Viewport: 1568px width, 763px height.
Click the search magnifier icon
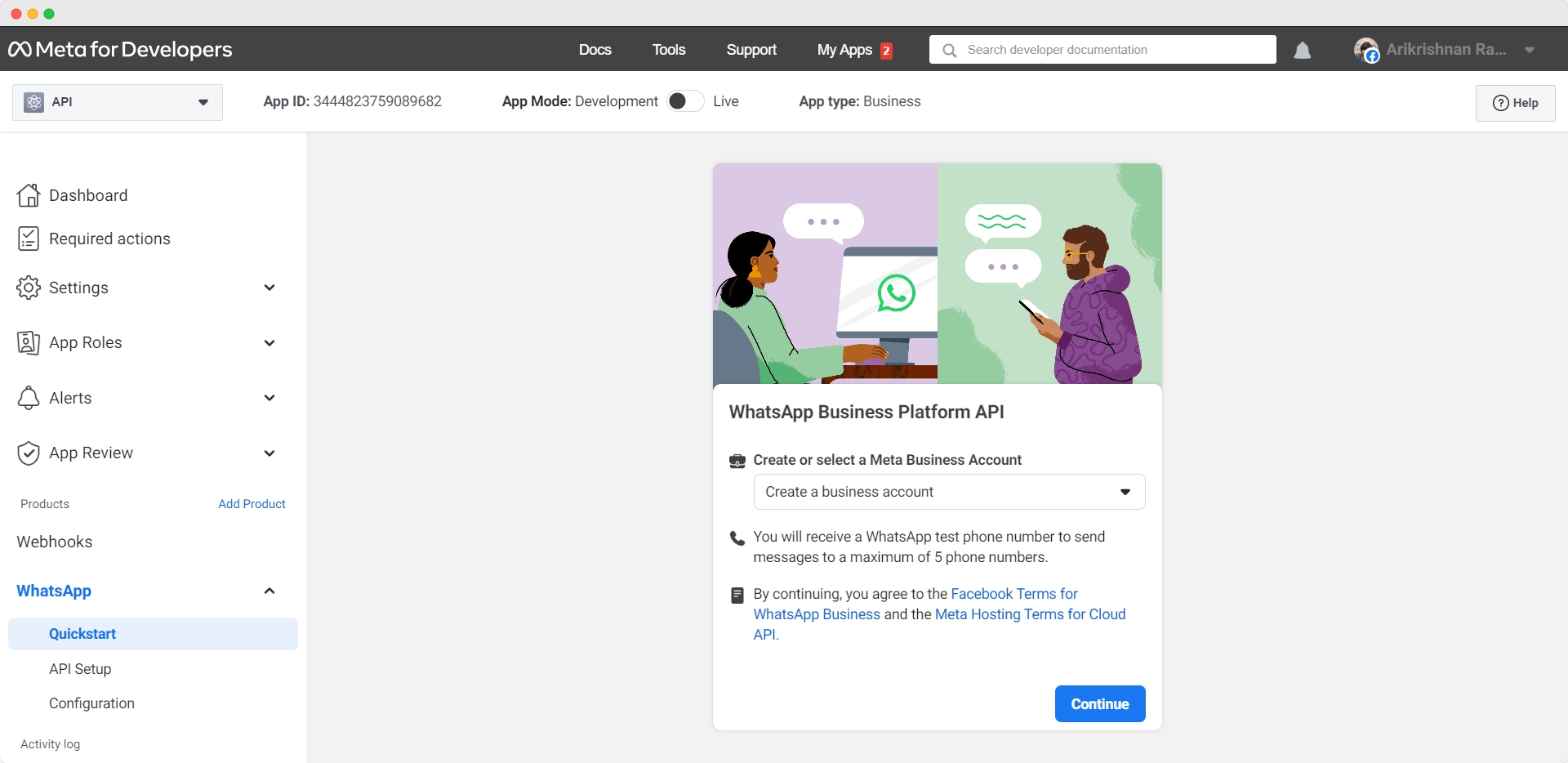949,50
